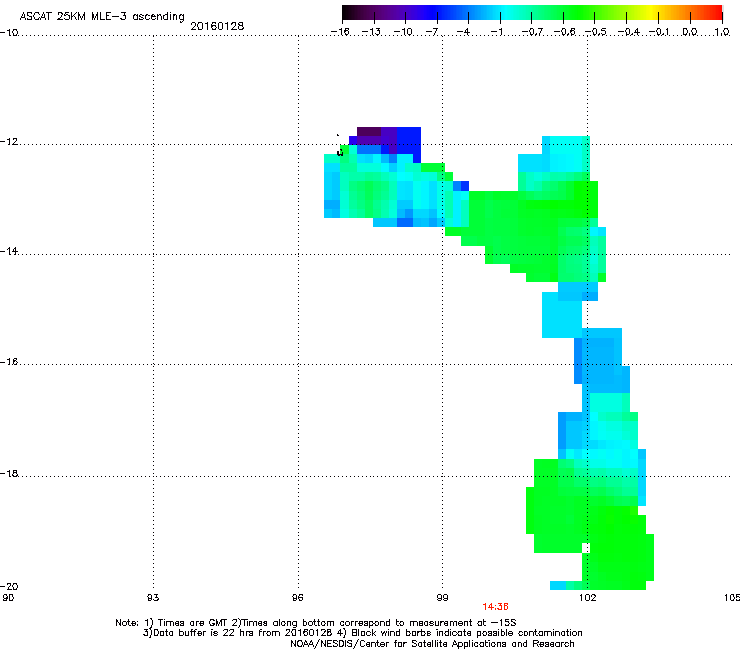Click the '-16' latitude axis label on the left
This screenshot has height=650, width=740.
tap(9, 362)
